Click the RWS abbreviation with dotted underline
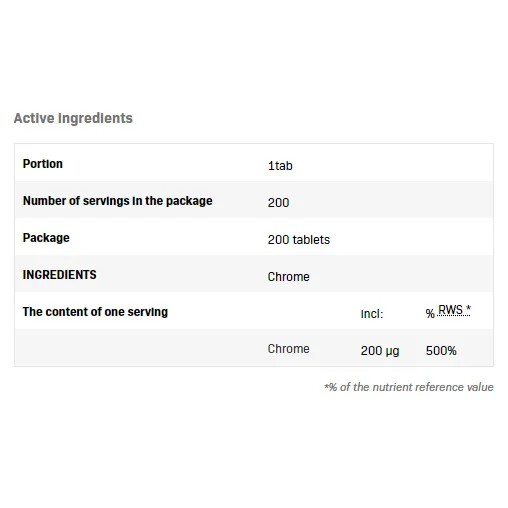Viewport: 508px width, 508px height. point(450,310)
